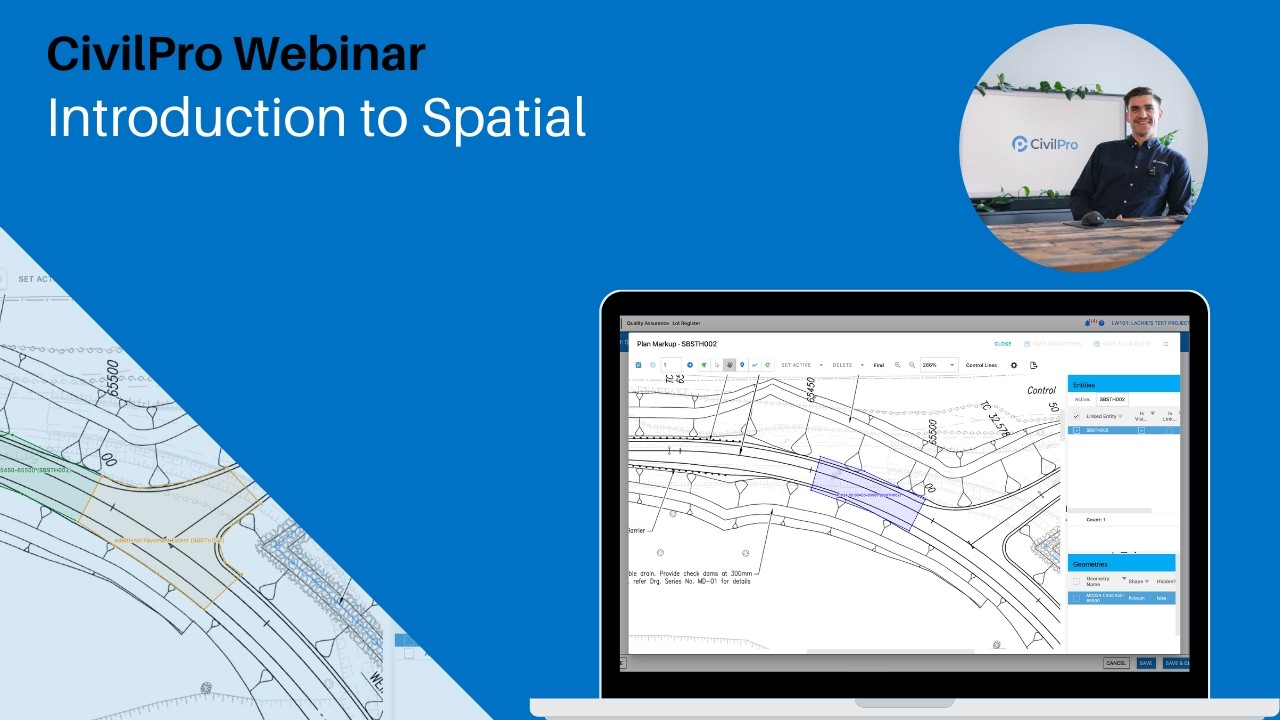This screenshot has width=1280, height=720.
Task: Select the polyline drawing tool
Action: coord(755,365)
